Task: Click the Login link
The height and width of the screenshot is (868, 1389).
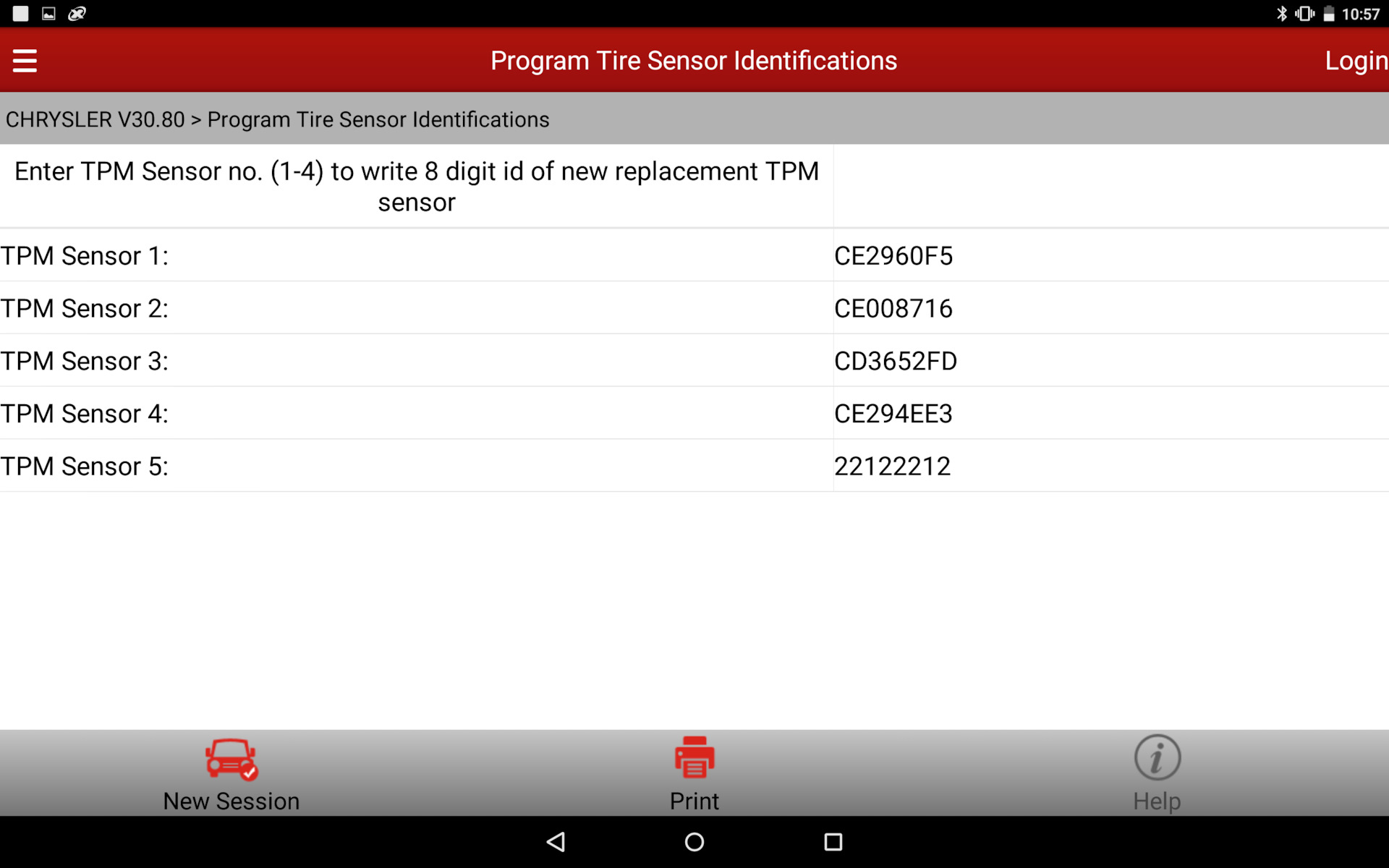Action: [1355, 61]
